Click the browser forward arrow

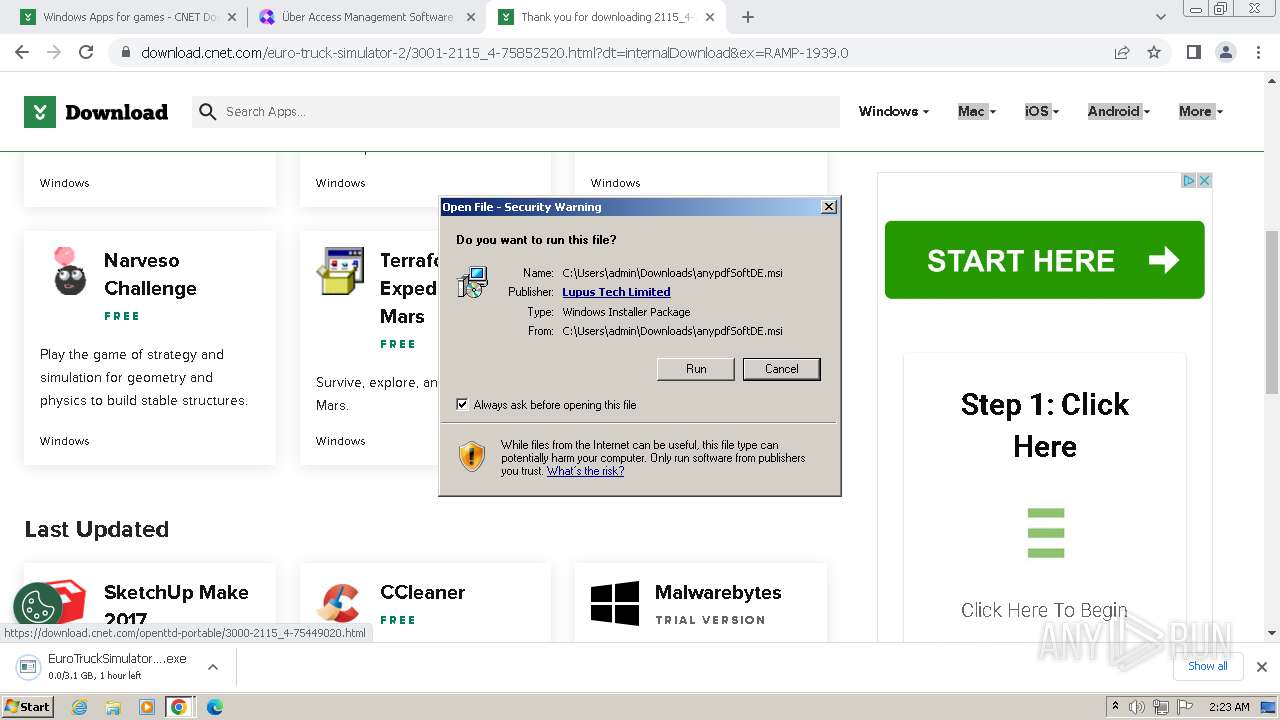(54, 52)
